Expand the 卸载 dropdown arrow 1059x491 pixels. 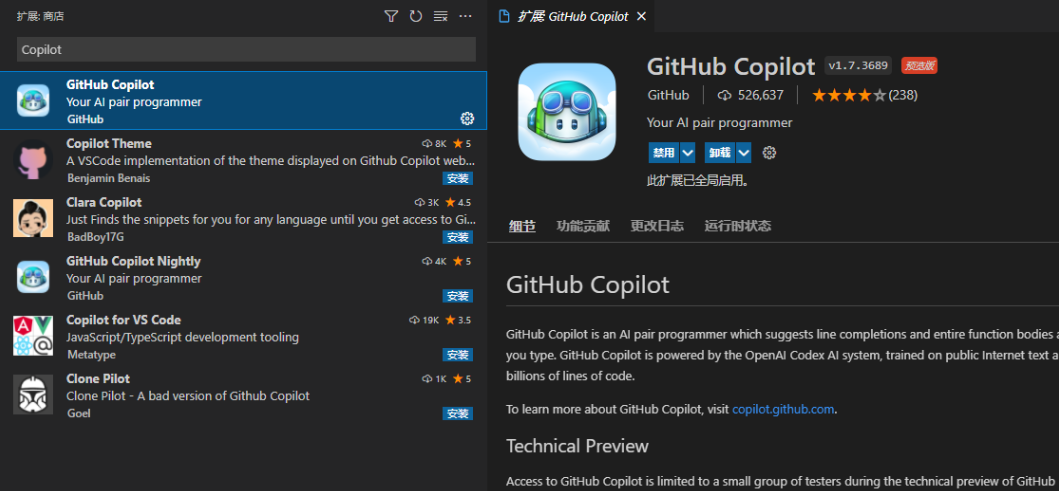tap(744, 153)
